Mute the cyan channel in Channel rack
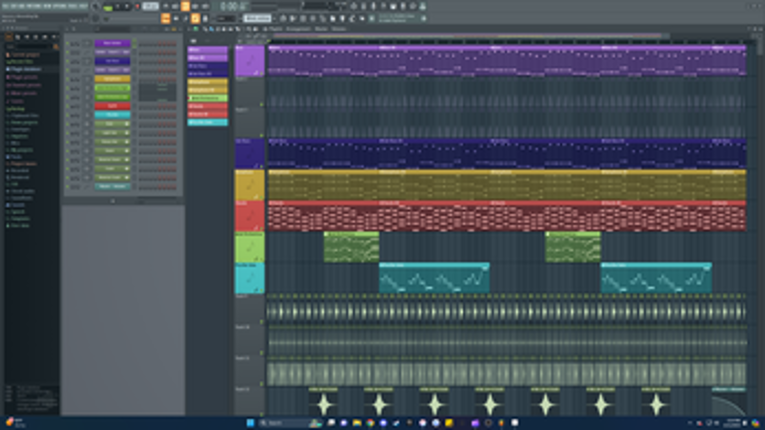Image resolution: width=765 pixels, height=430 pixels. click(x=68, y=115)
